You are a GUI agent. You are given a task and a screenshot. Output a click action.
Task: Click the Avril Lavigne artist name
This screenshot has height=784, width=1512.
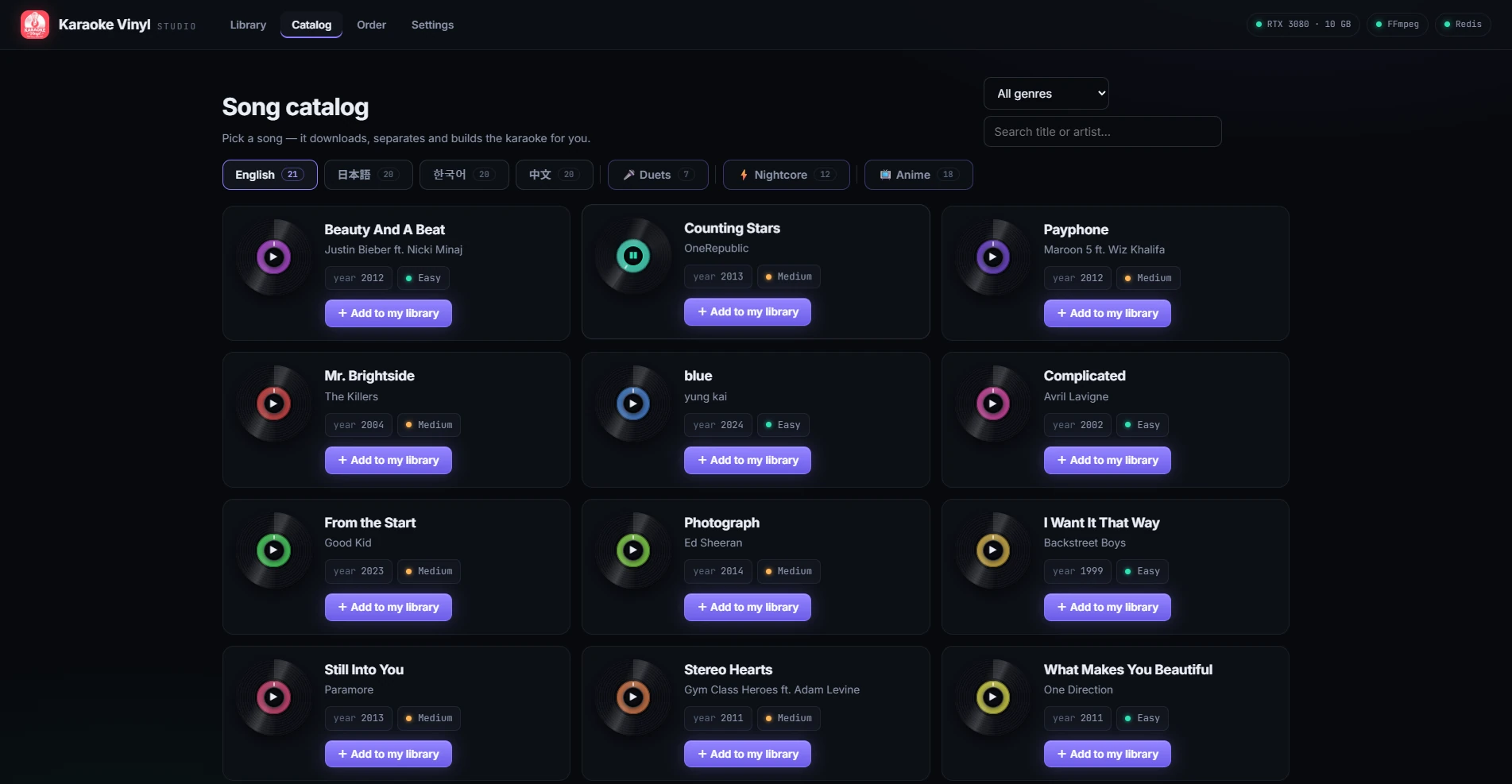coord(1076,396)
